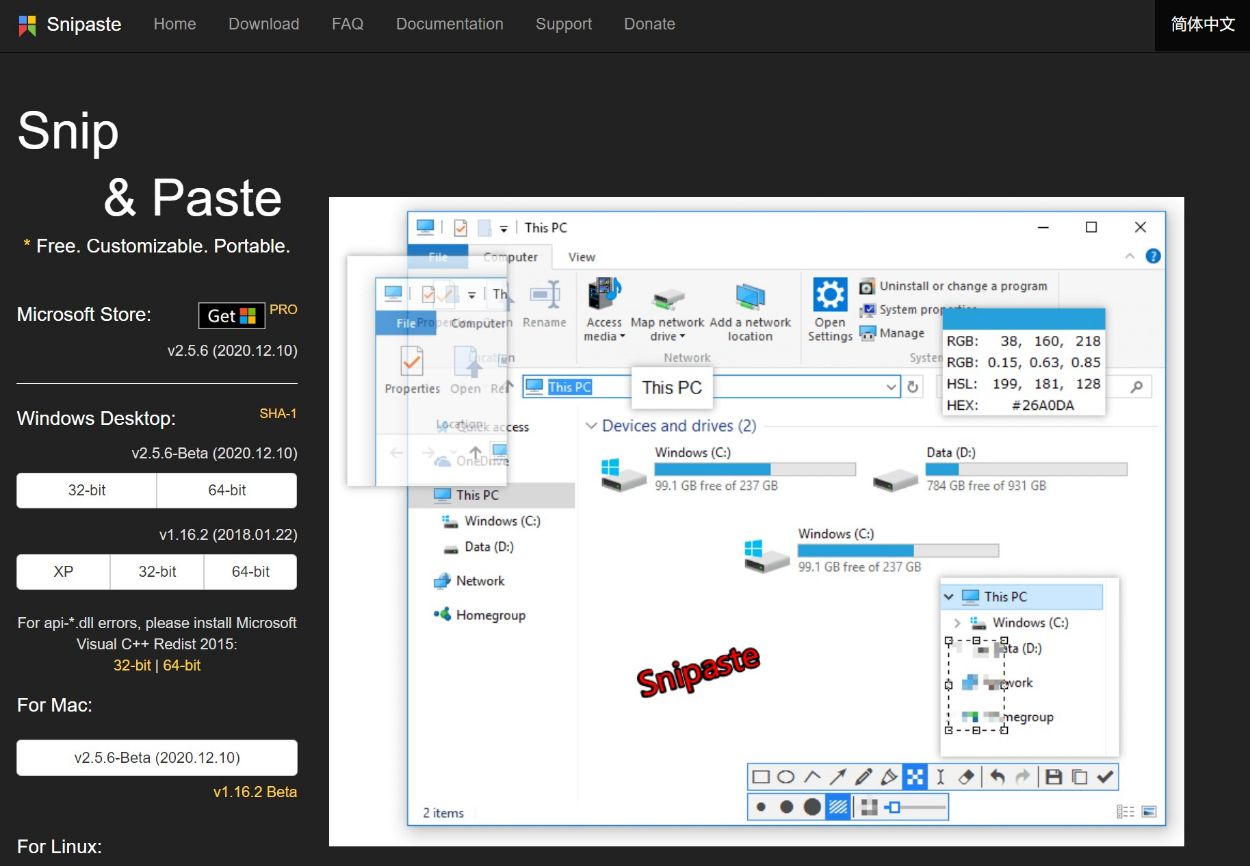Screen dimensions: 1250x866
Task: Open the Download menu item
Action: pyautogui.click(x=264, y=24)
